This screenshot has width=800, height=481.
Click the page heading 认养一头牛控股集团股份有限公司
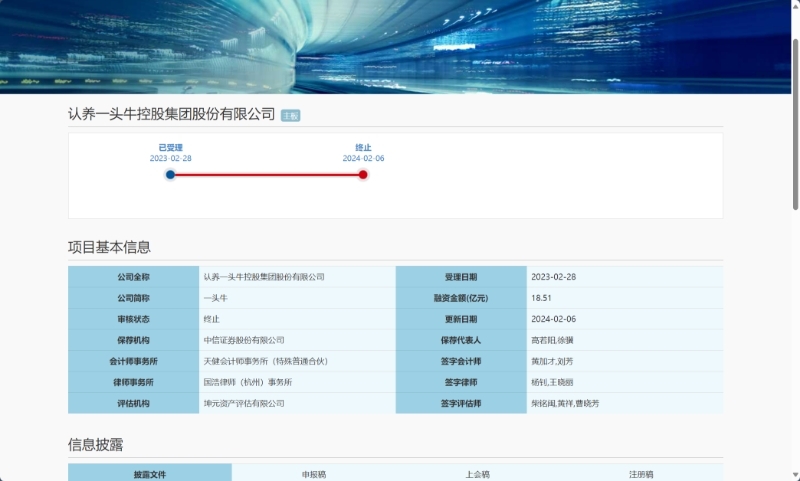pos(171,114)
